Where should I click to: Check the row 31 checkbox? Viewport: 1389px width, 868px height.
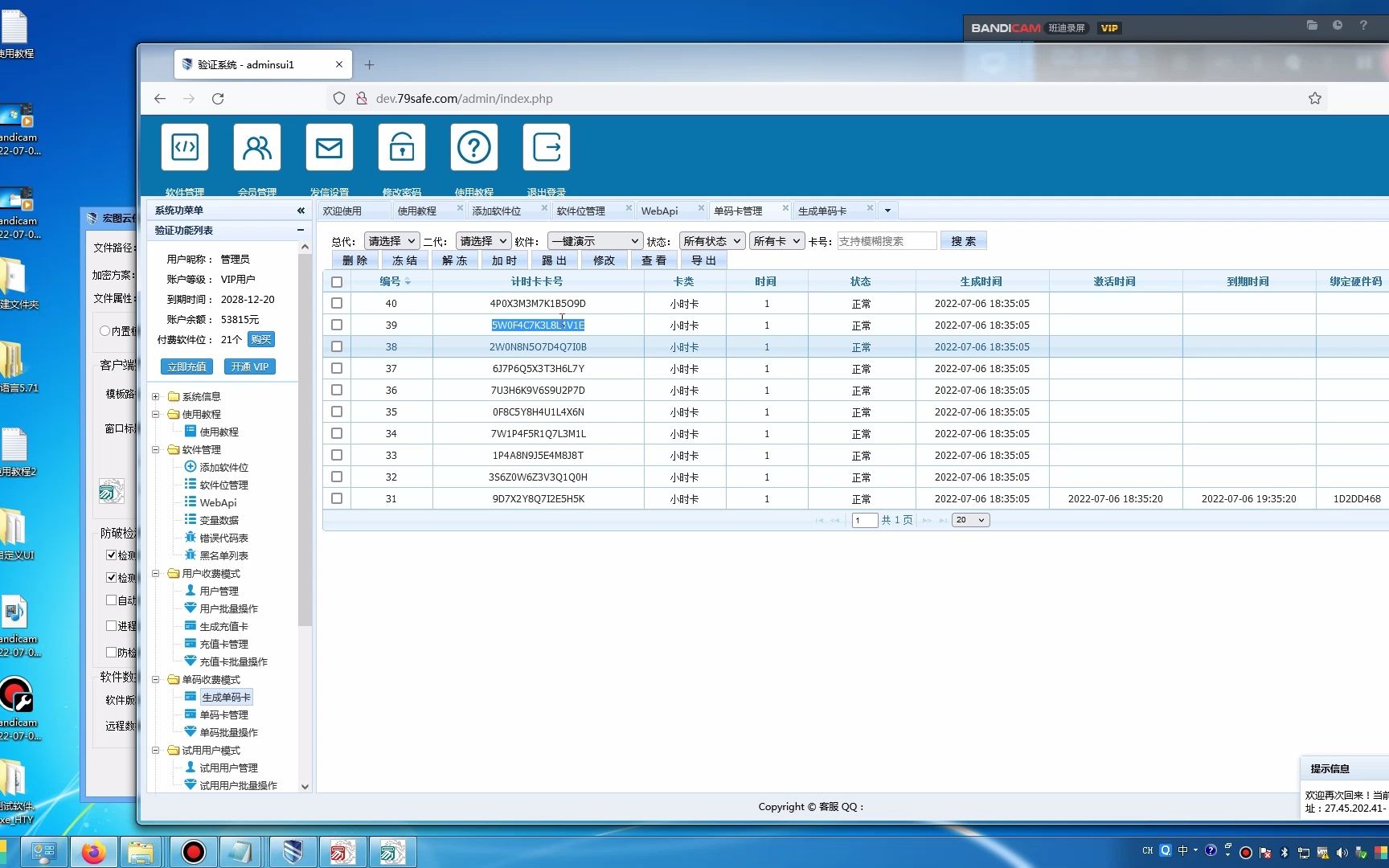pos(337,499)
